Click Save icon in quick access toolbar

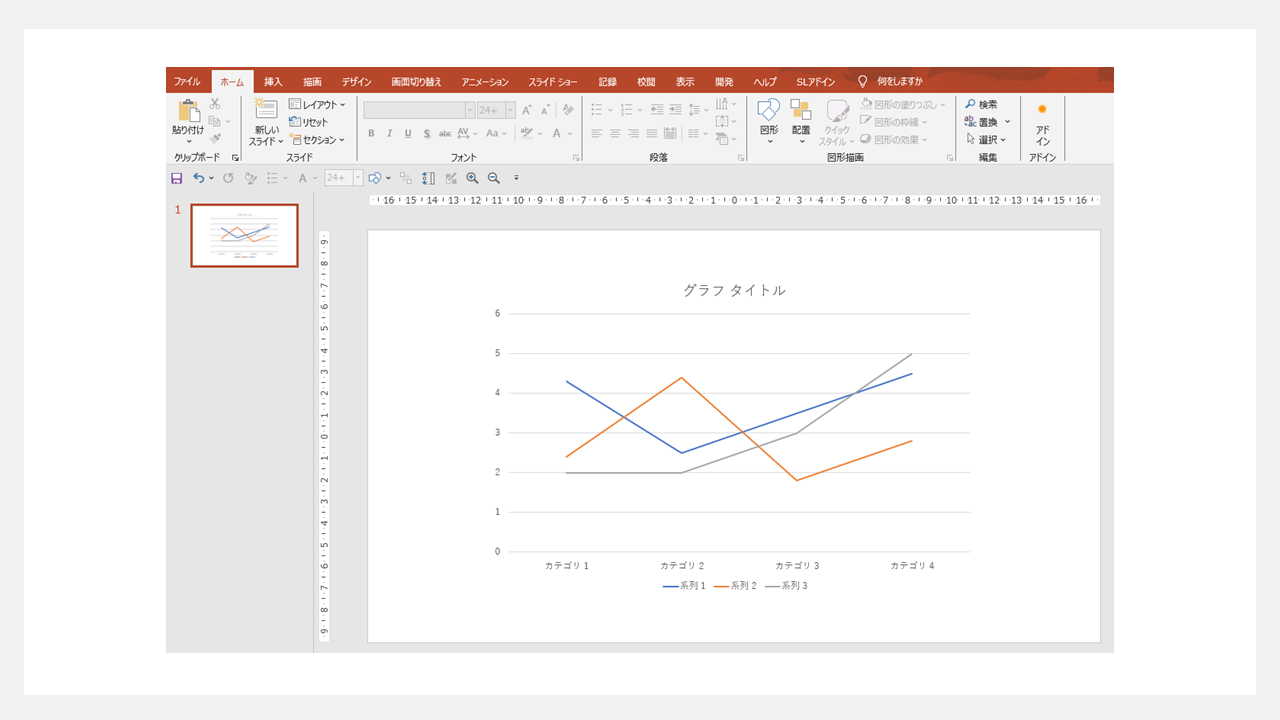(x=177, y=178)
